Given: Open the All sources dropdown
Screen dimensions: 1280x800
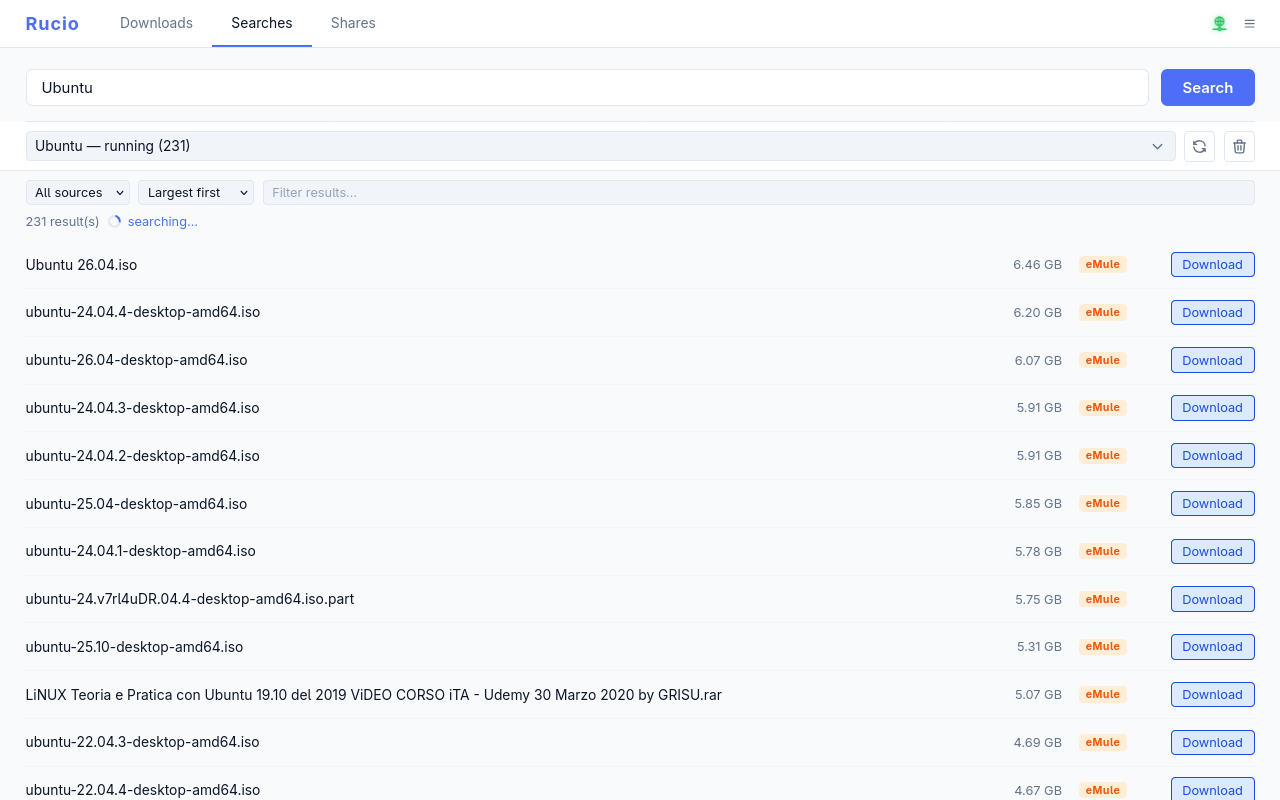Looking at the screenshot, I should coord(78,192).
